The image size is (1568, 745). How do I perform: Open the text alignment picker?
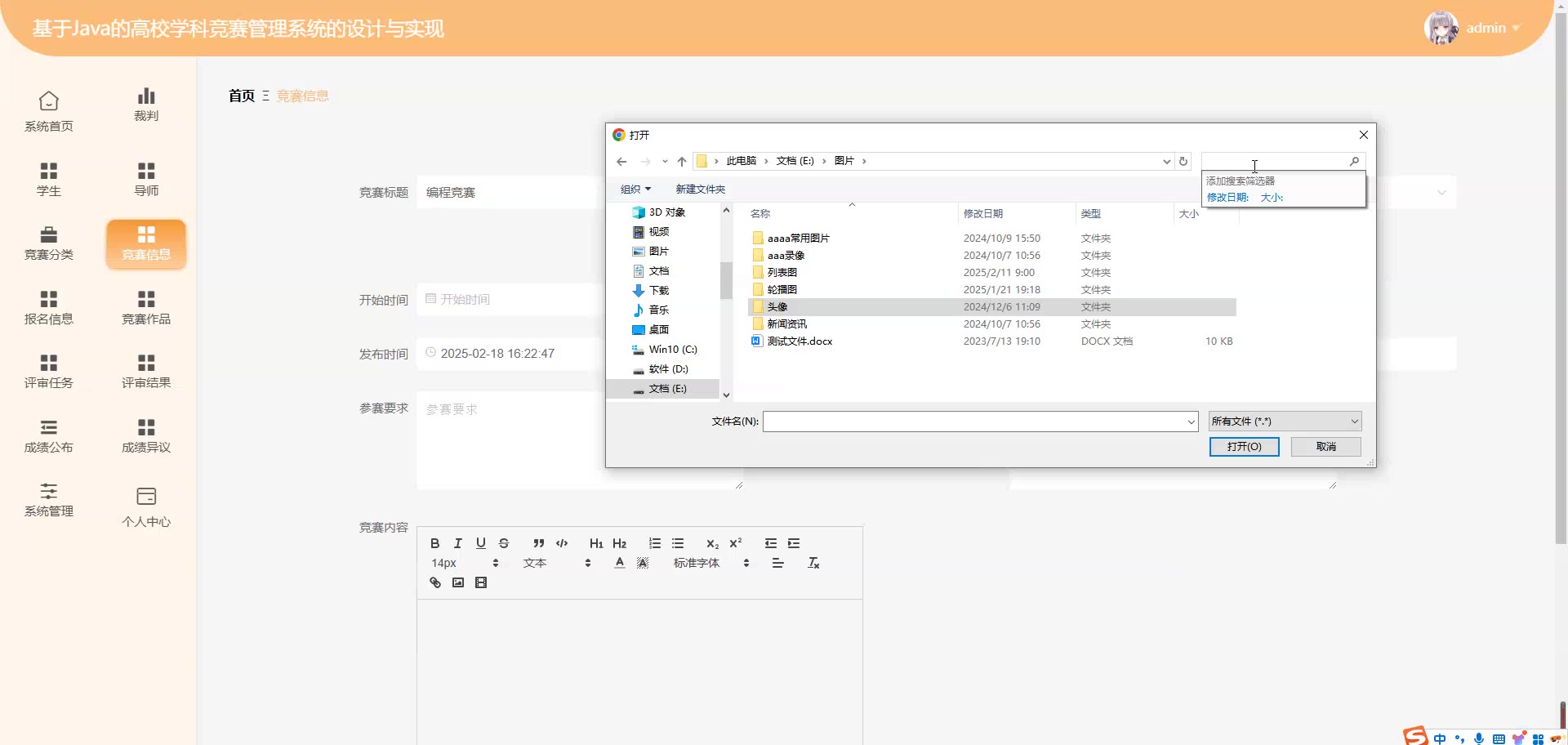coord(778,563)
